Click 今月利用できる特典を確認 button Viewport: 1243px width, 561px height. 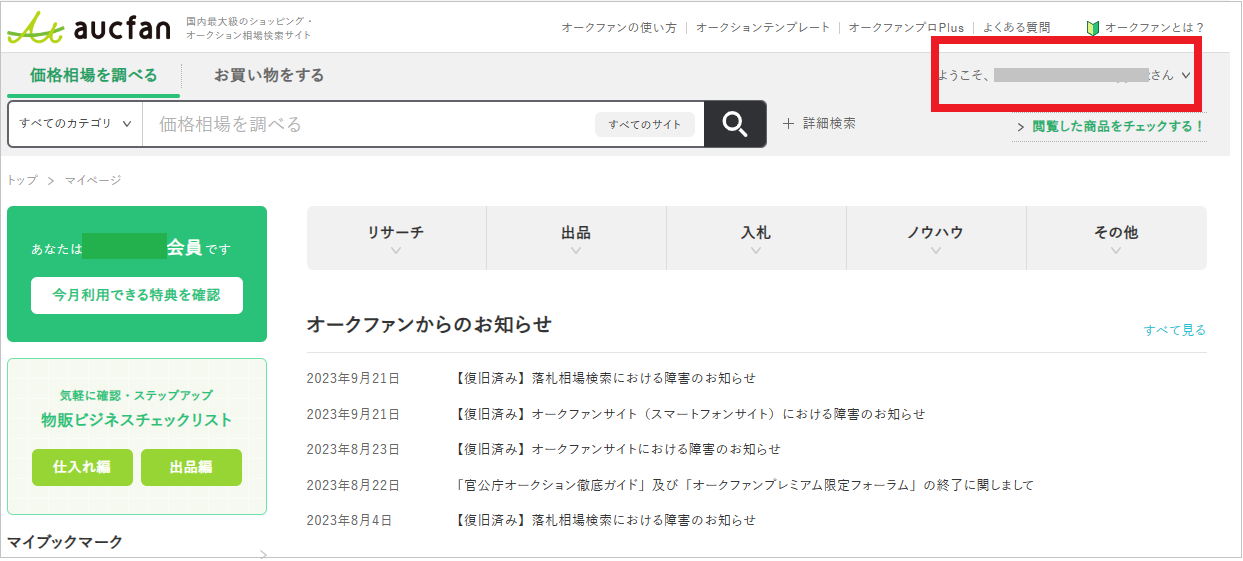point(137,296)
